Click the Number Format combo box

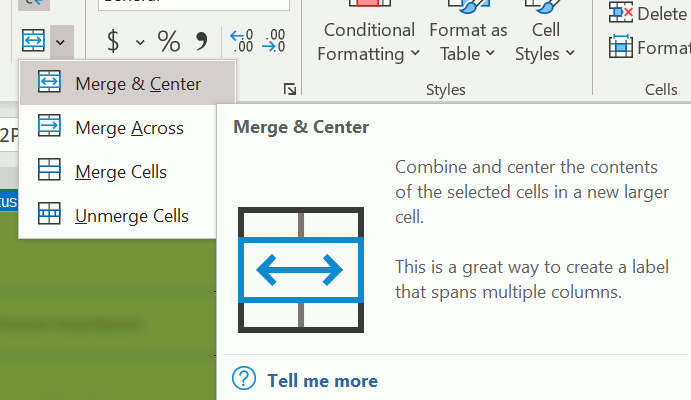click(190, 5)
